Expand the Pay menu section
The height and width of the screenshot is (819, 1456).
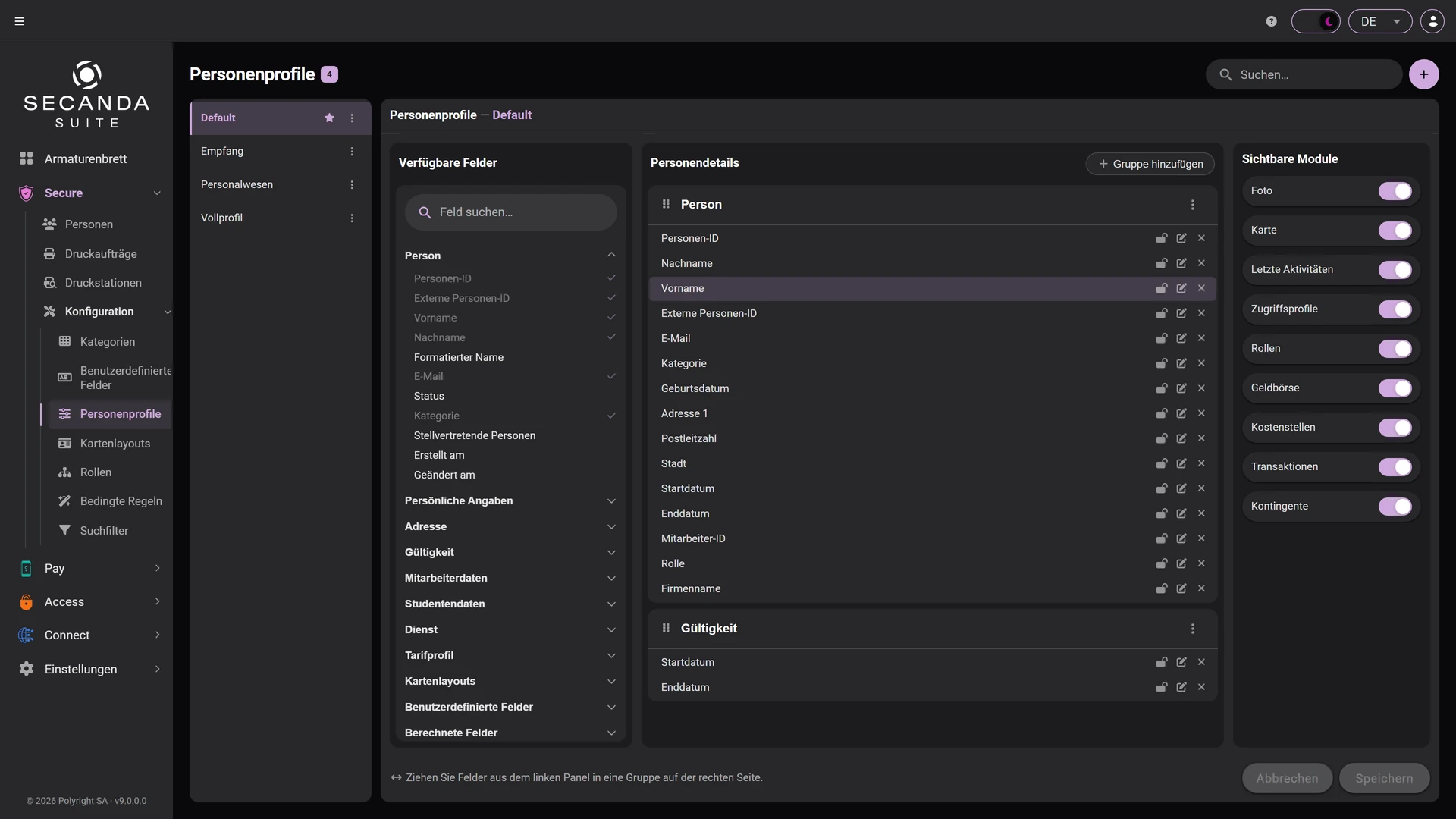89,568
